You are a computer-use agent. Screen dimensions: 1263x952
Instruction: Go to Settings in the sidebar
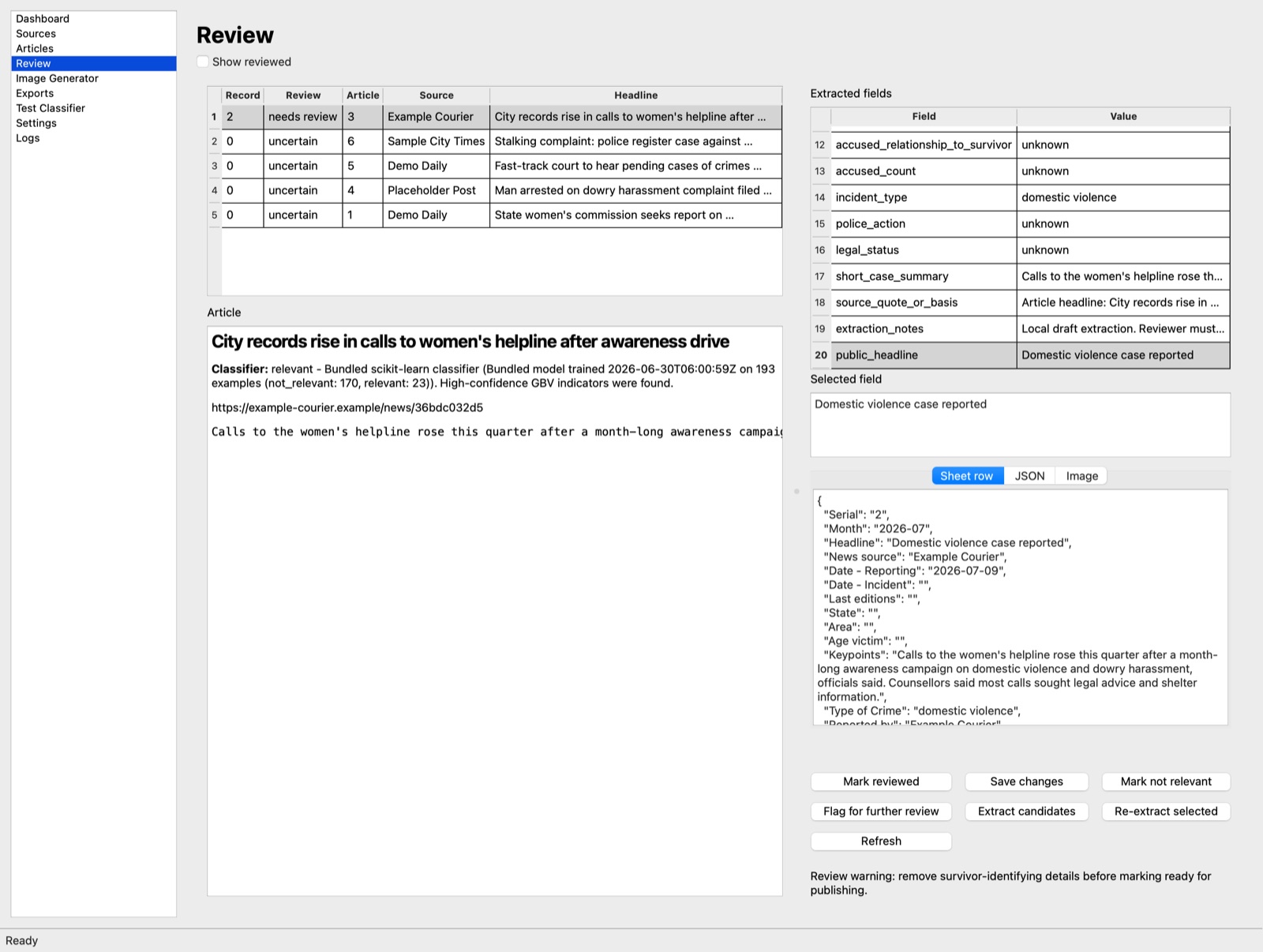93,123
